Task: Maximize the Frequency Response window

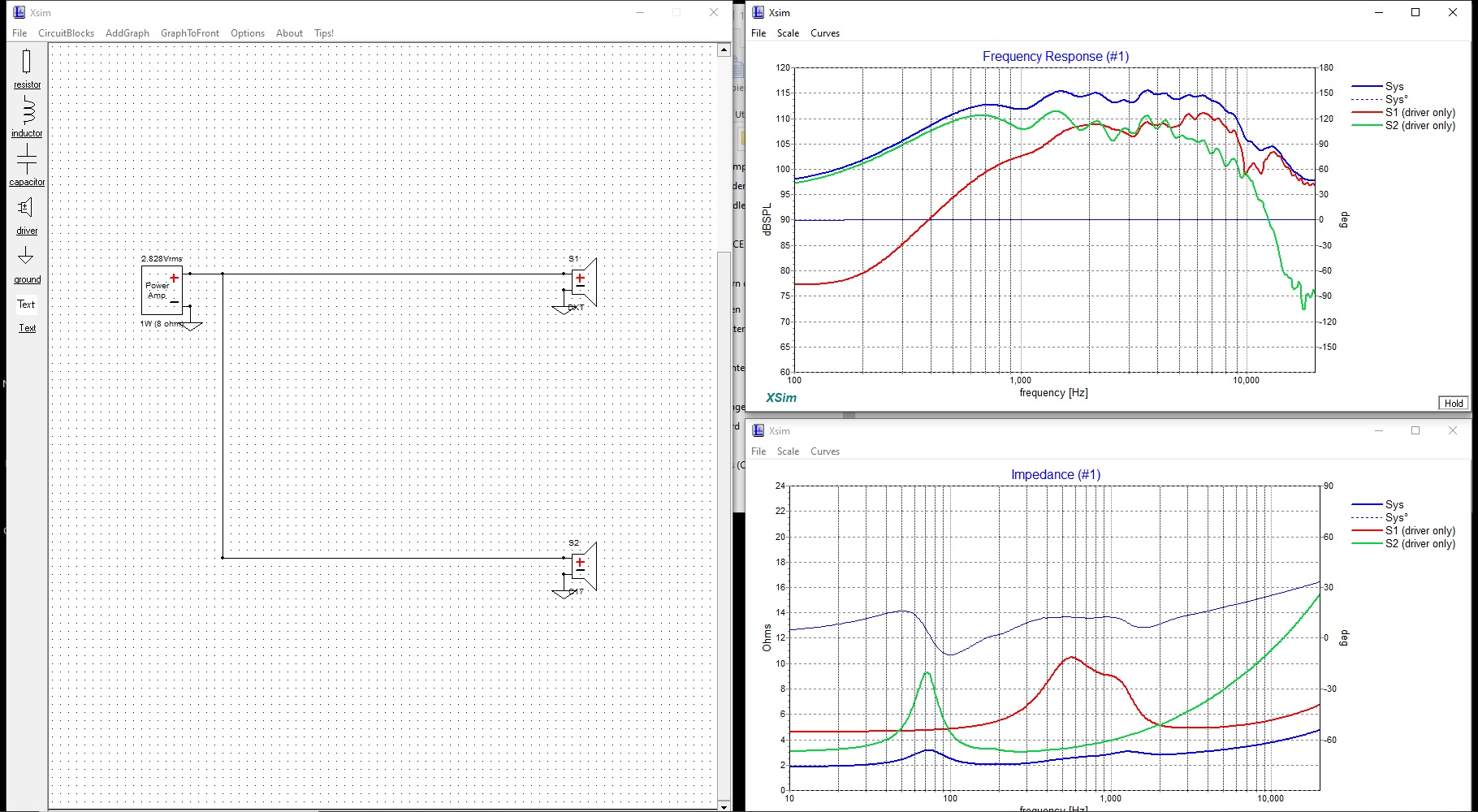Action: click(x=1415, y=12)
